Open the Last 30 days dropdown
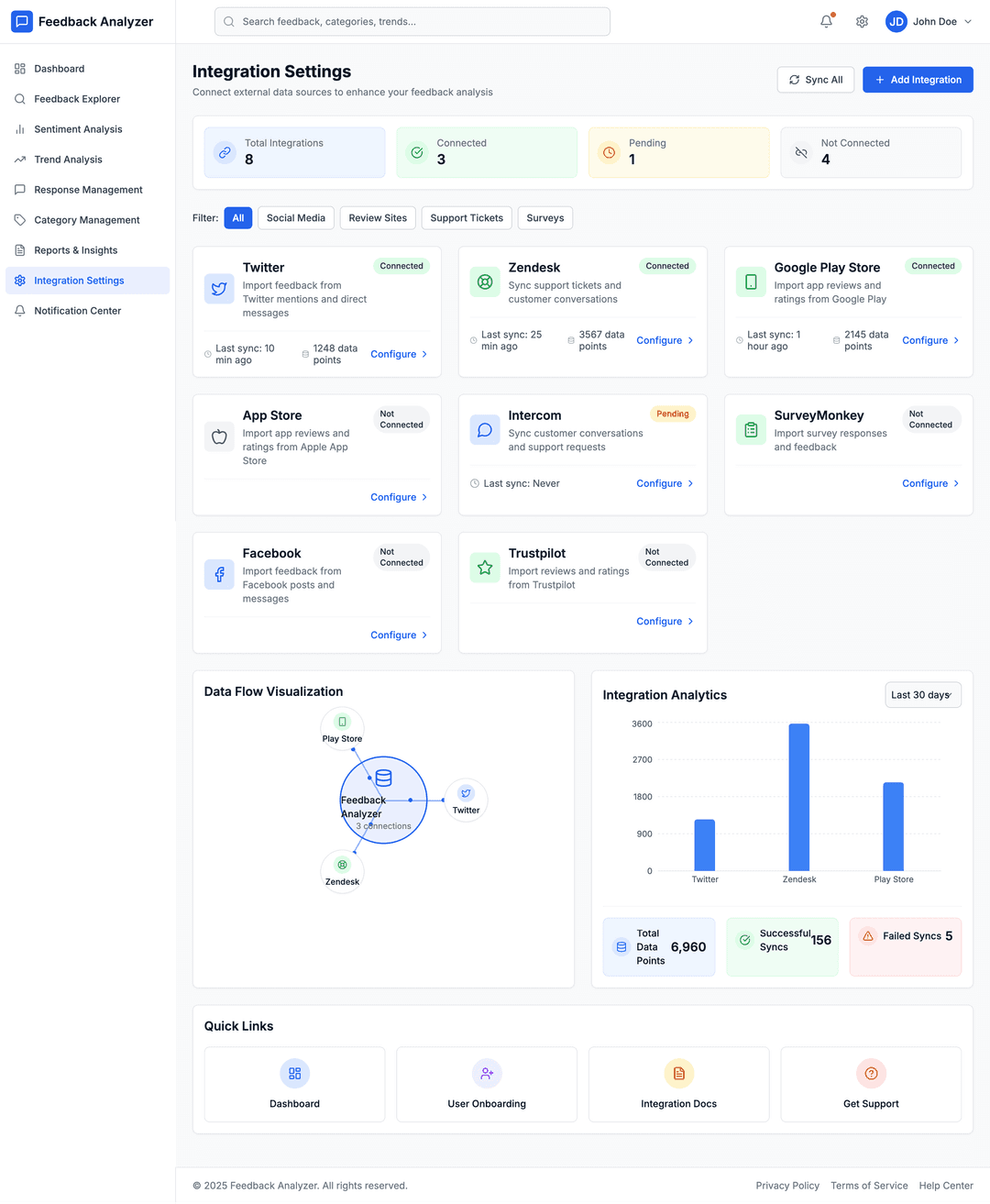990x1204 pixels. [922, 694]
